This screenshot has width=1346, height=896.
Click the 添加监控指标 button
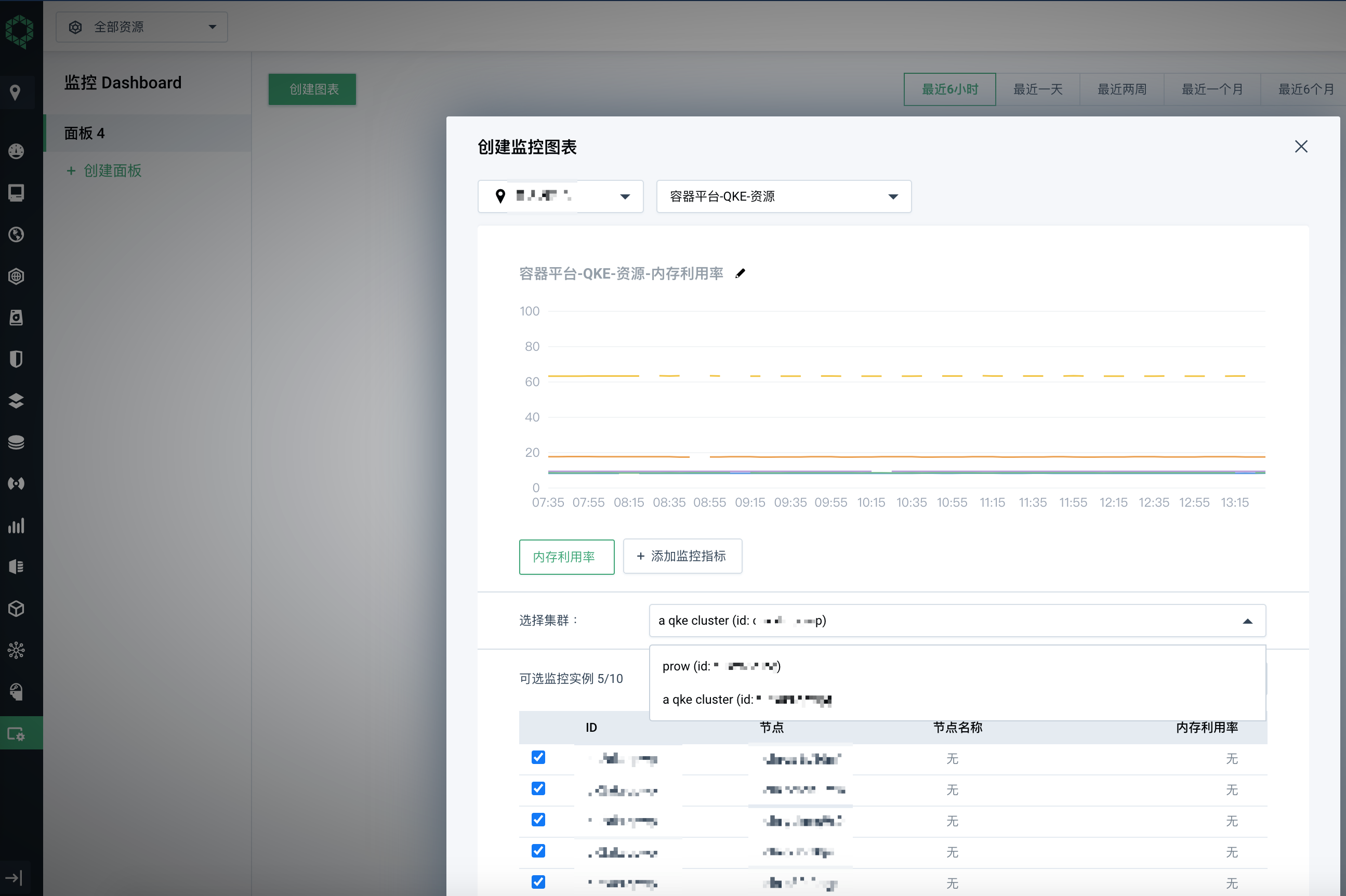pyautogui.click(x=682, y=556)
